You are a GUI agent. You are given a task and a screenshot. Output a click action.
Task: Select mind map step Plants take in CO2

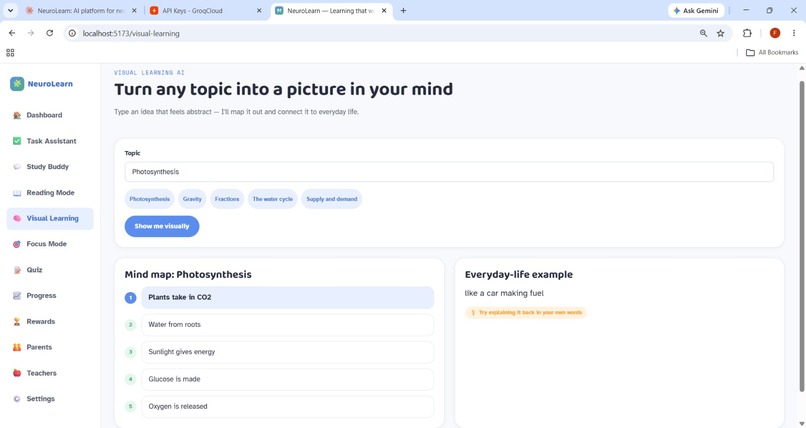[288, 297]
